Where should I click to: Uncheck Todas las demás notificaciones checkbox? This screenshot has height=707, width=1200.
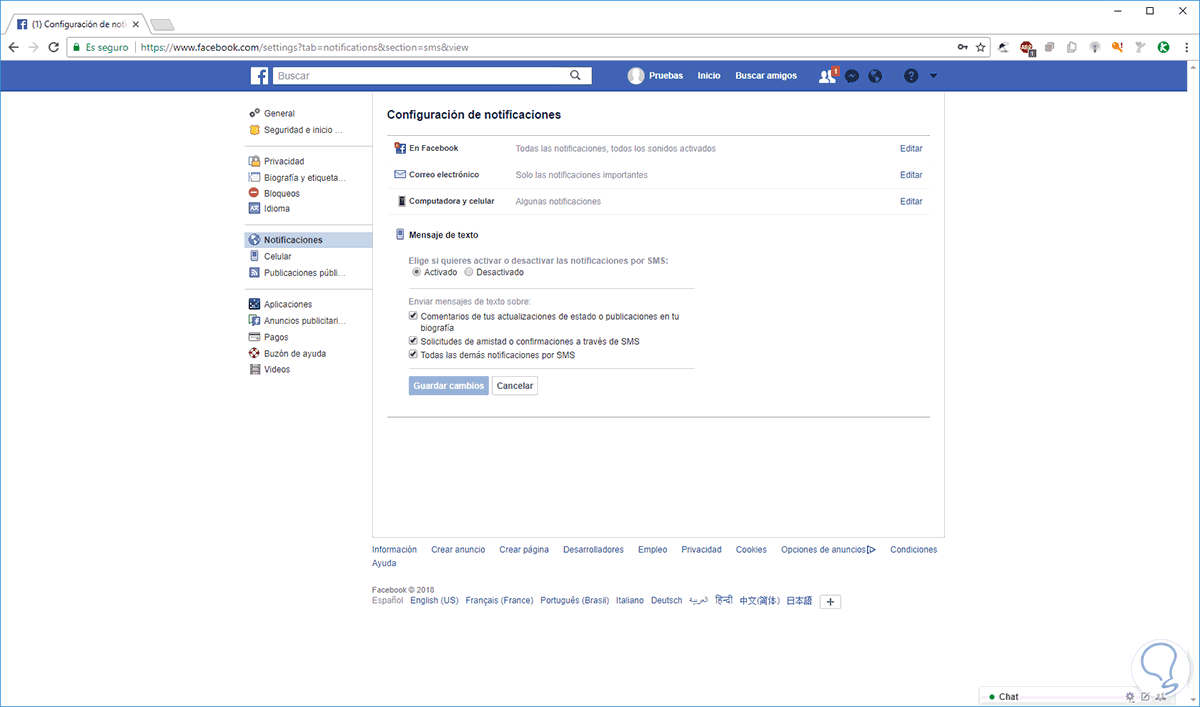(413, 354)
